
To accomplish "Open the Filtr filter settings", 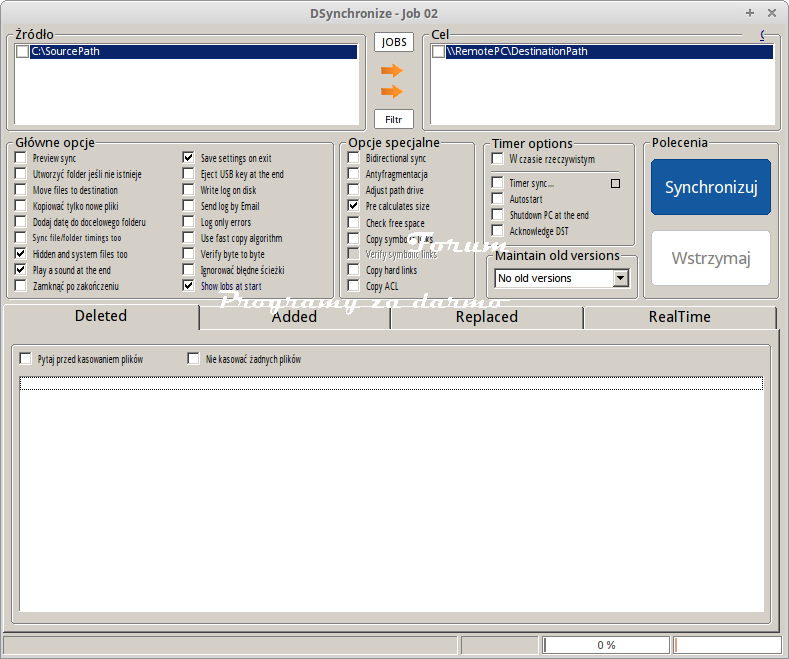I will (x=394, y=119).
